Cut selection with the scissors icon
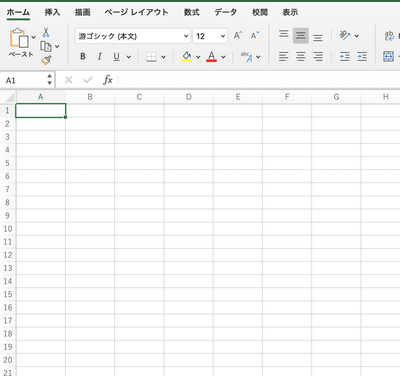The image size is (400, 376). (x=46, y=32)
